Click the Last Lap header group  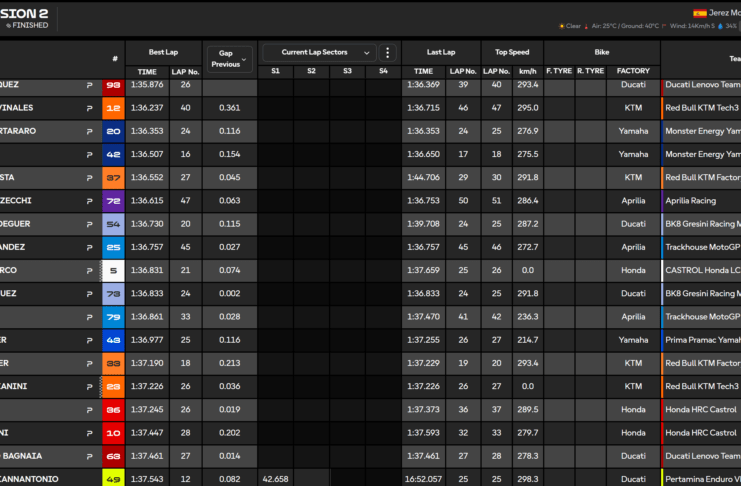(x=441, y=52)
